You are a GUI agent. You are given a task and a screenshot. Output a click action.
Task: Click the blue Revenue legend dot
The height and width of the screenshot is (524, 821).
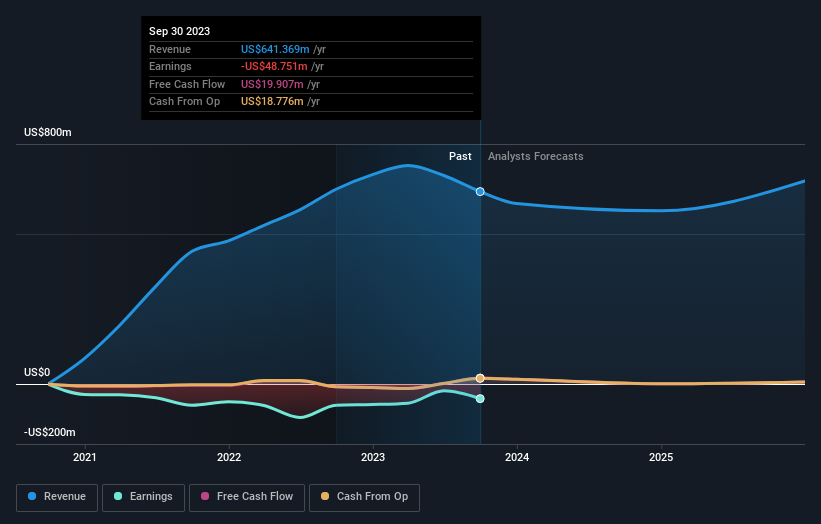point(32,496)
